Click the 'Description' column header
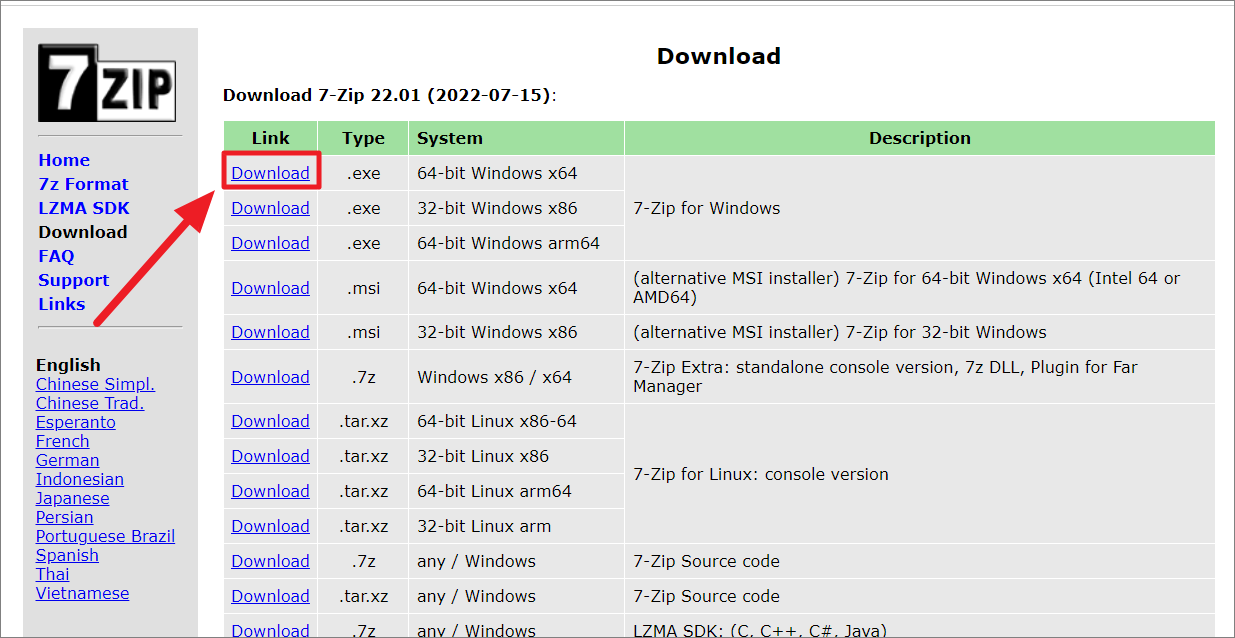The width and height of the screenshot is (1235, 638). 920,138
